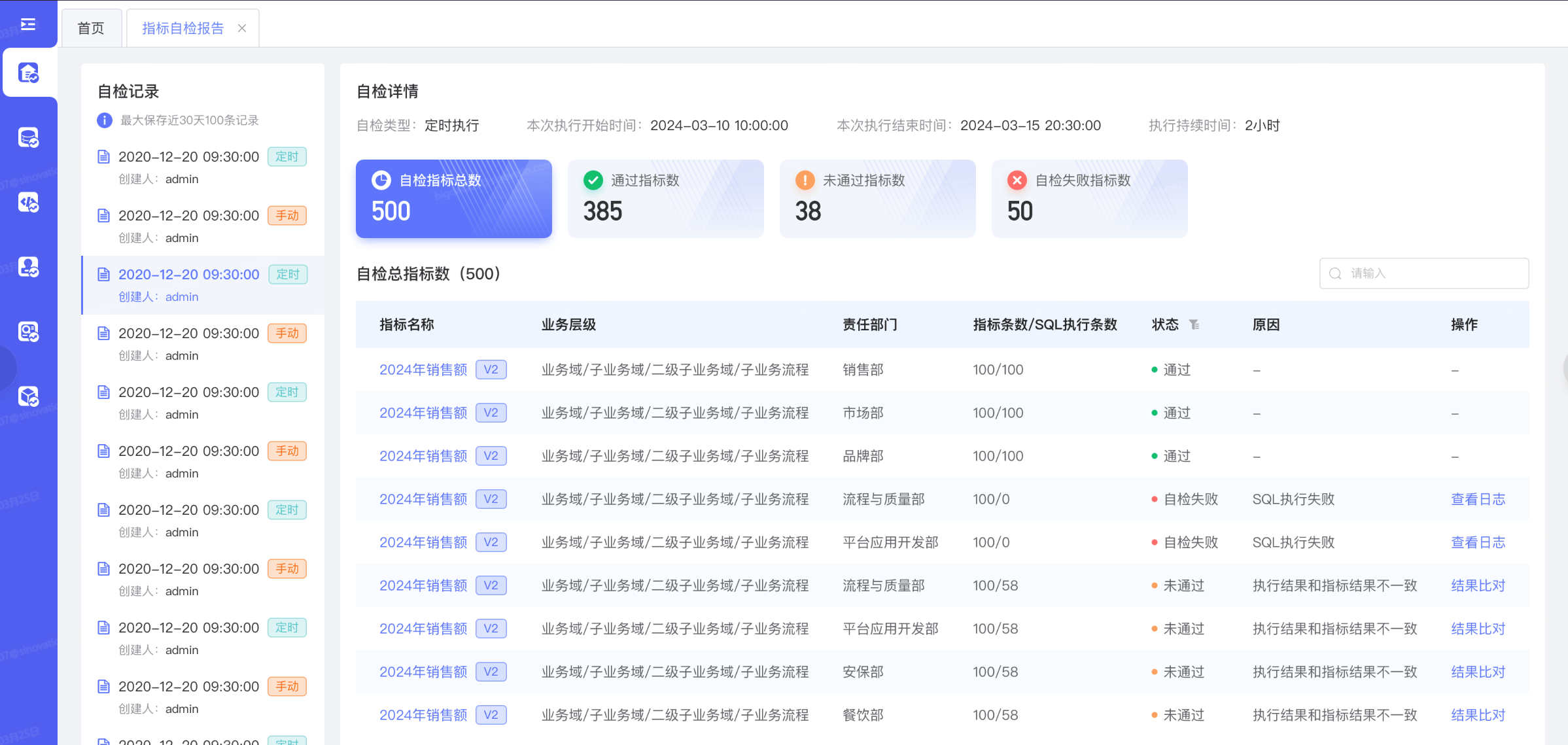Open the database sidebar module icon

coord(28,137)
